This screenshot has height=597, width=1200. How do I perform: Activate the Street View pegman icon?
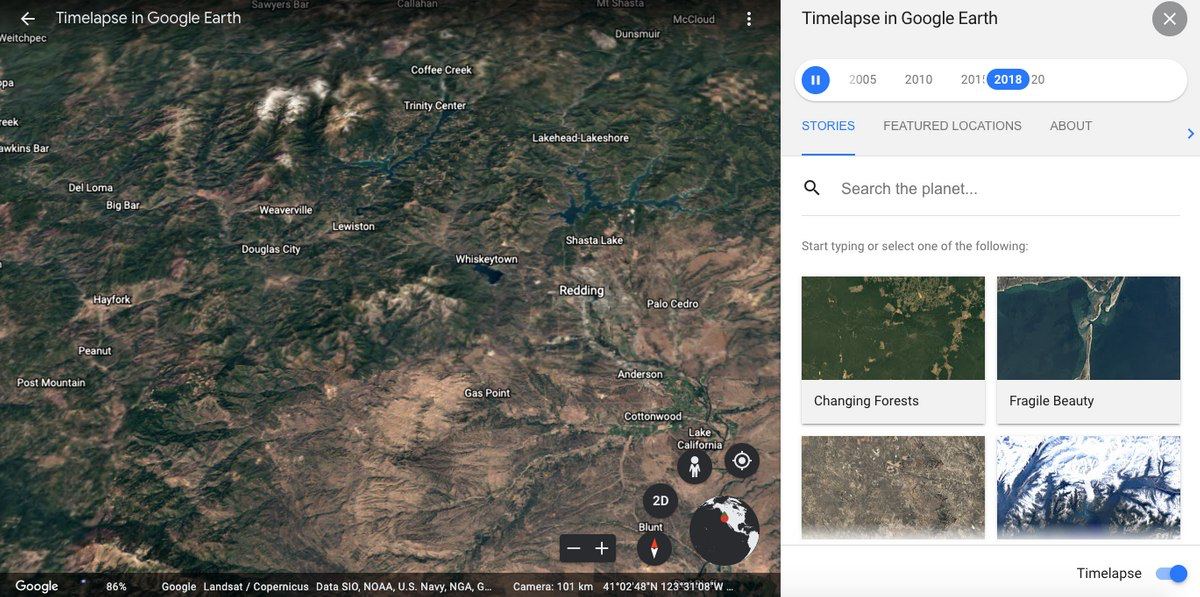694,467
